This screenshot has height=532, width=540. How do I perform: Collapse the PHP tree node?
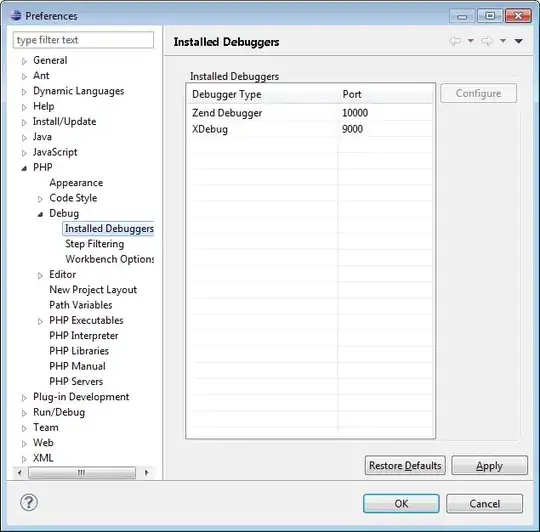coord(24,168)
